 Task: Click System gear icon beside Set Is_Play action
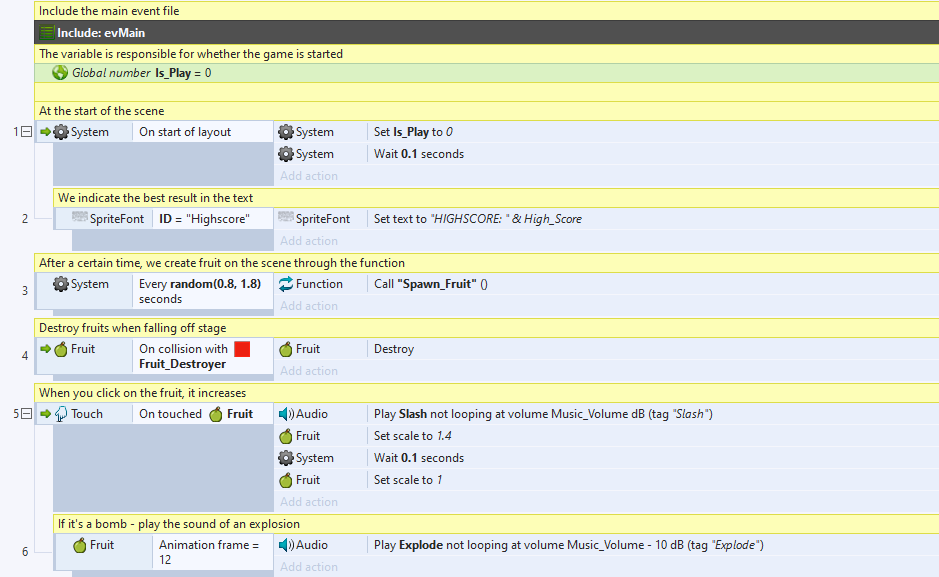tap(286, 132)
